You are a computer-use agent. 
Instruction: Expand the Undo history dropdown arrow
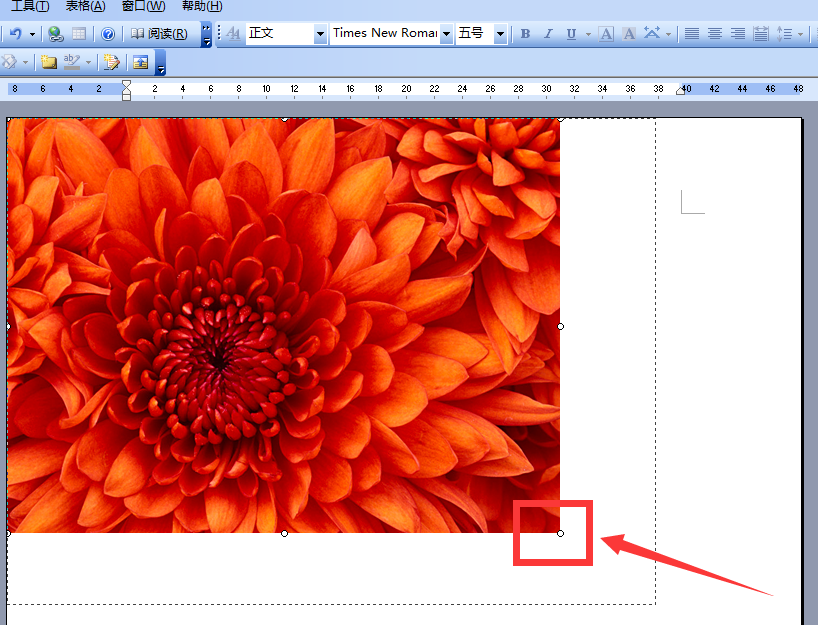click(32, 34)
